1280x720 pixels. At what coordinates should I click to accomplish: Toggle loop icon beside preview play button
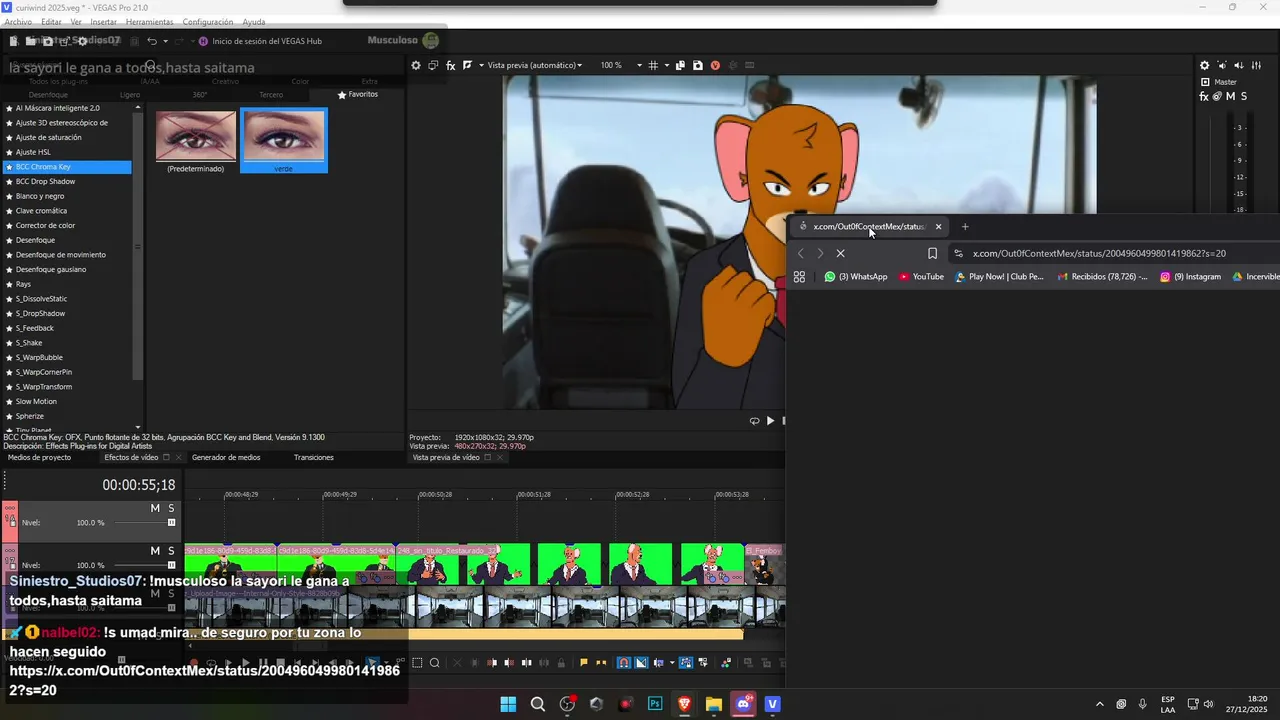point(754,421)
